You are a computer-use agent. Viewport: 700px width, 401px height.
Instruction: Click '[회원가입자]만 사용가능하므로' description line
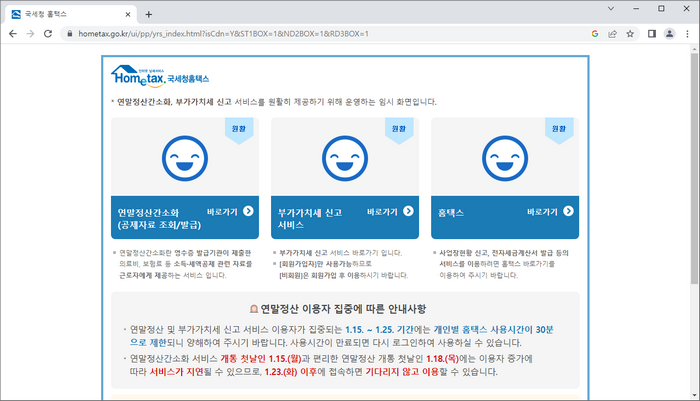(x=325, y=264)
